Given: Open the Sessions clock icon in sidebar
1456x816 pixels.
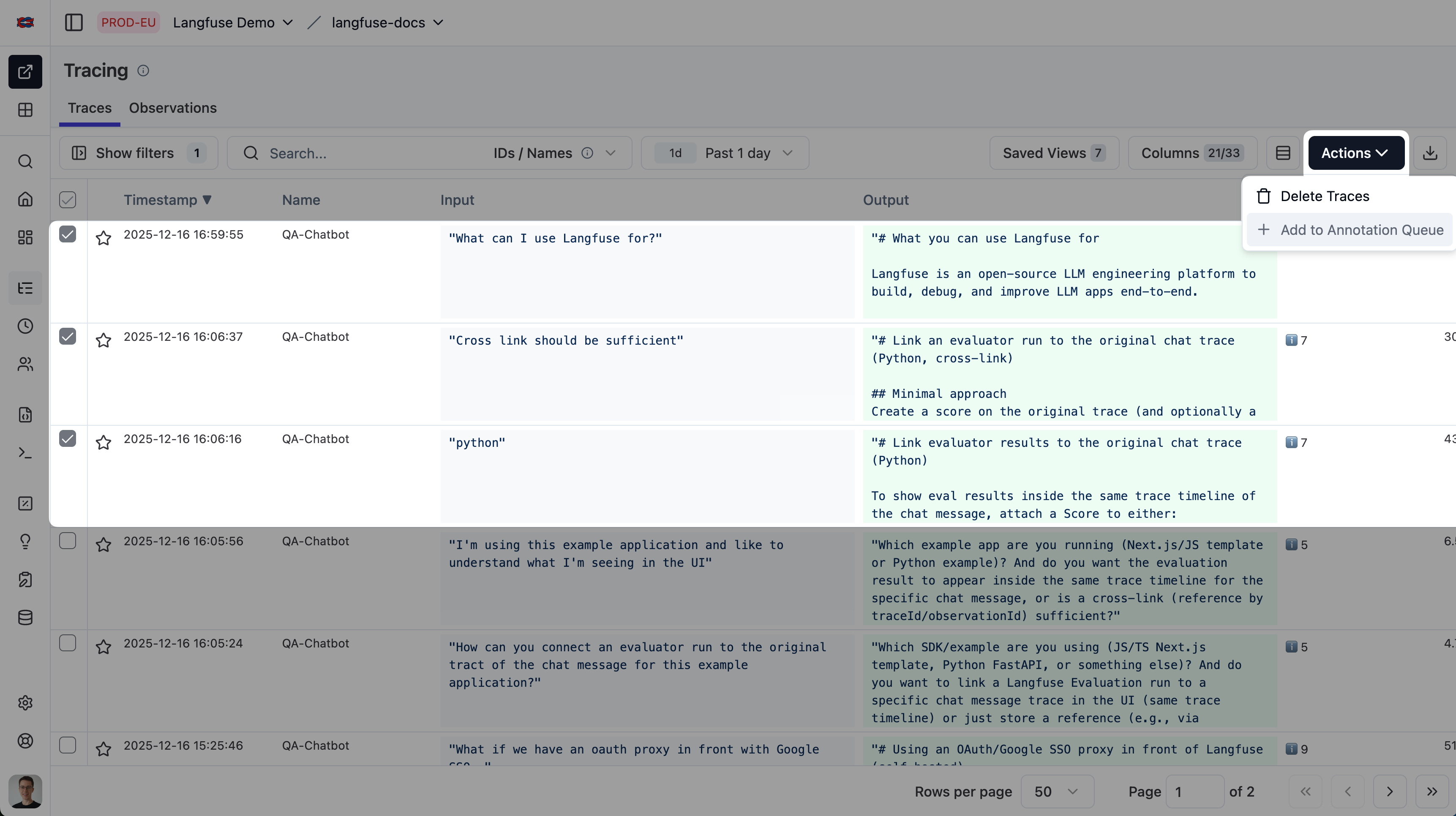Looking at the screenshot, I should click(25, 326).
